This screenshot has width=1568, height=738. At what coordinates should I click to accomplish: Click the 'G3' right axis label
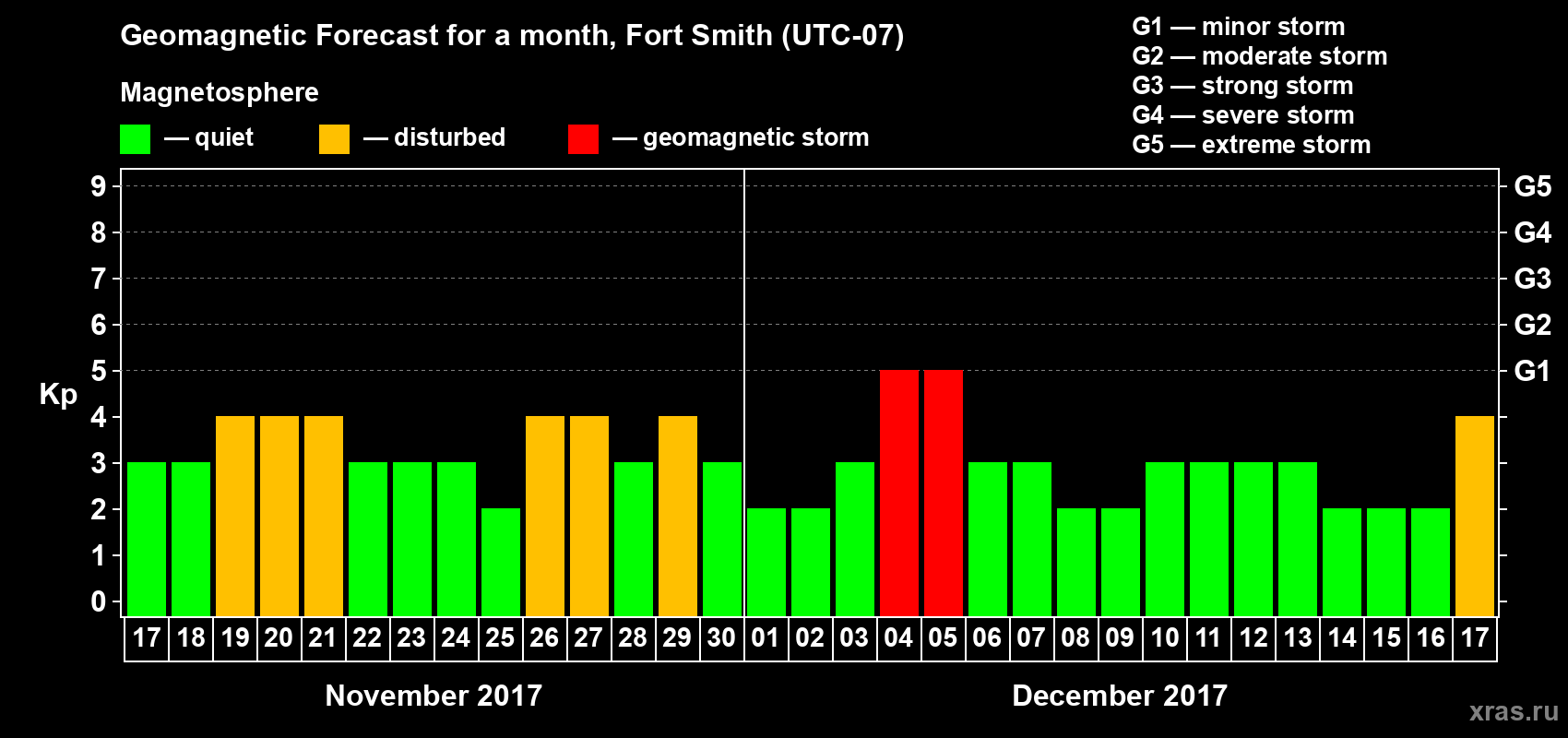tap(1533, 279)
